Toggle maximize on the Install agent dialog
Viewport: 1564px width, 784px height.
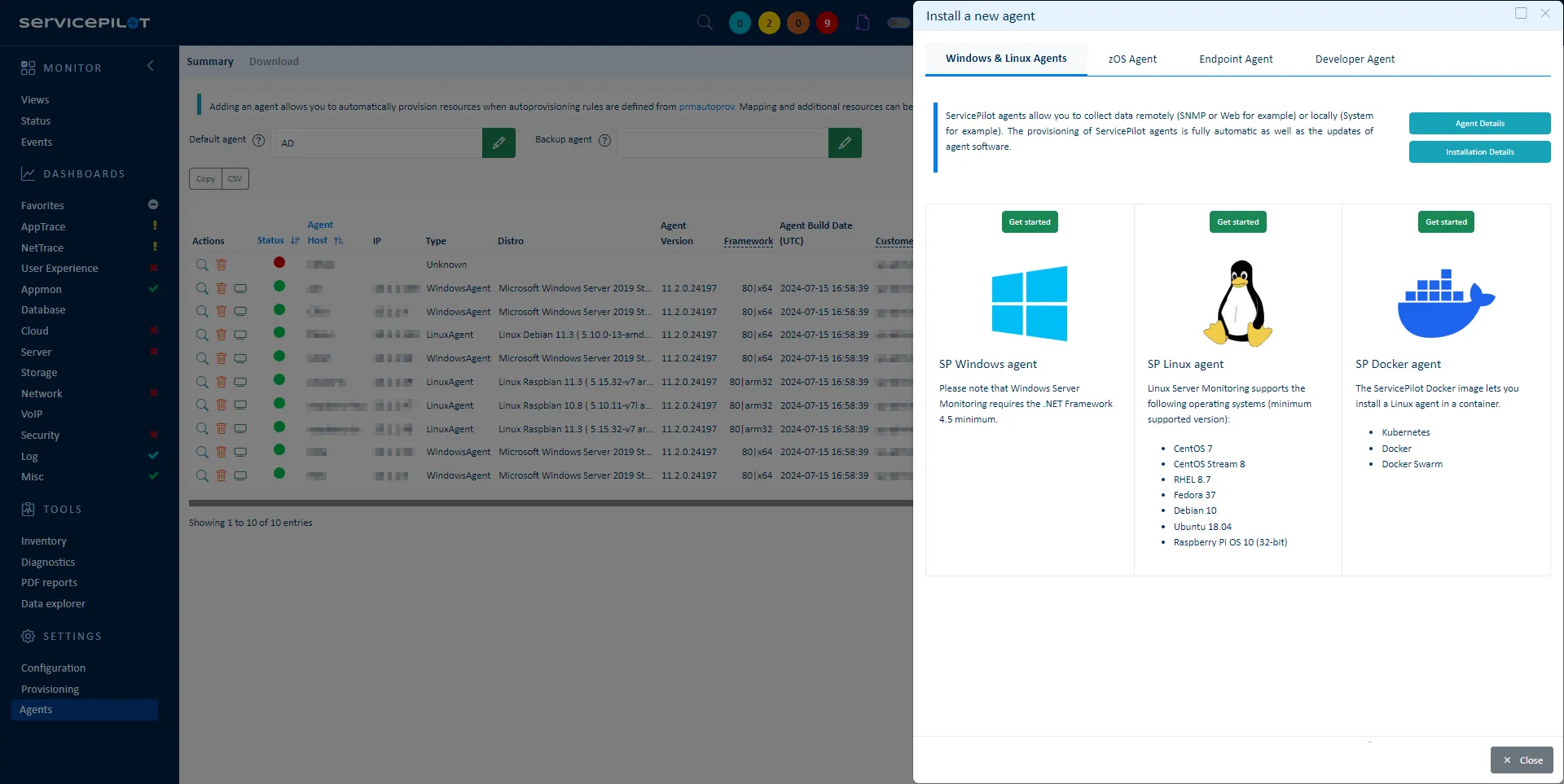point(1521,13)
